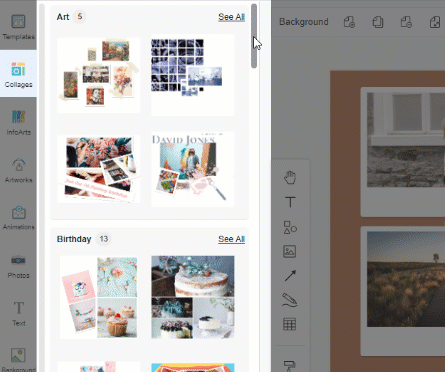Screen dimensions: 445x372
Task: Select the table insert tool
Action: coord(289,324)
